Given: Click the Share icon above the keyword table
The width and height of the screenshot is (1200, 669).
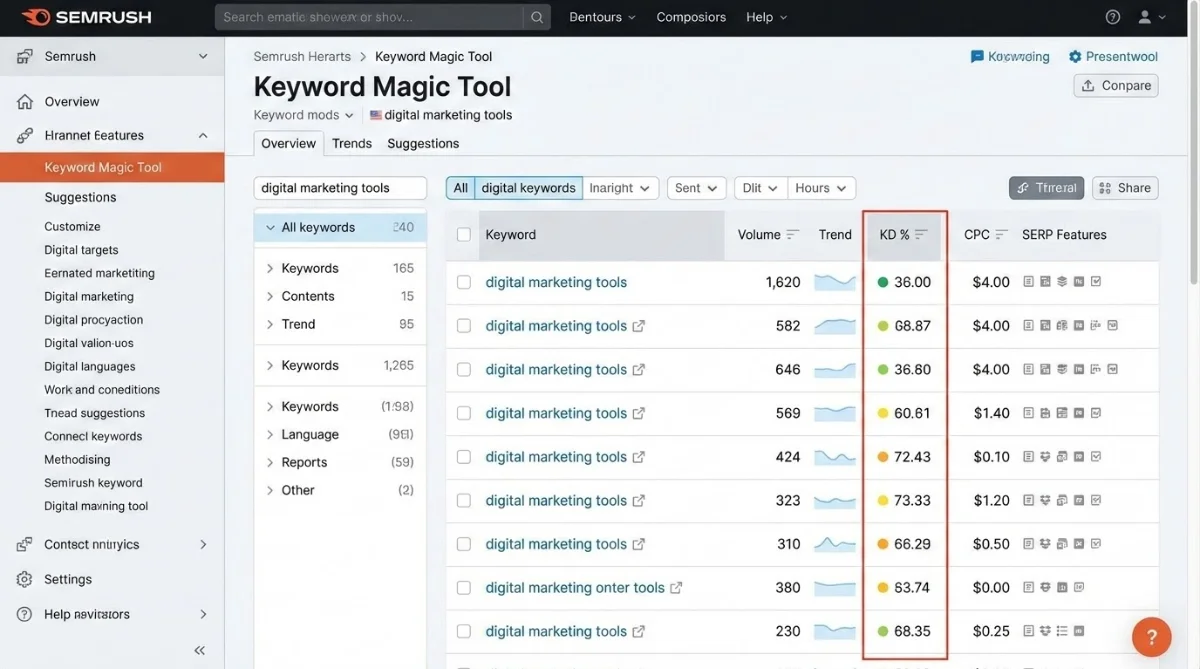Looking at the screenshot, I should pos(1124,187).
